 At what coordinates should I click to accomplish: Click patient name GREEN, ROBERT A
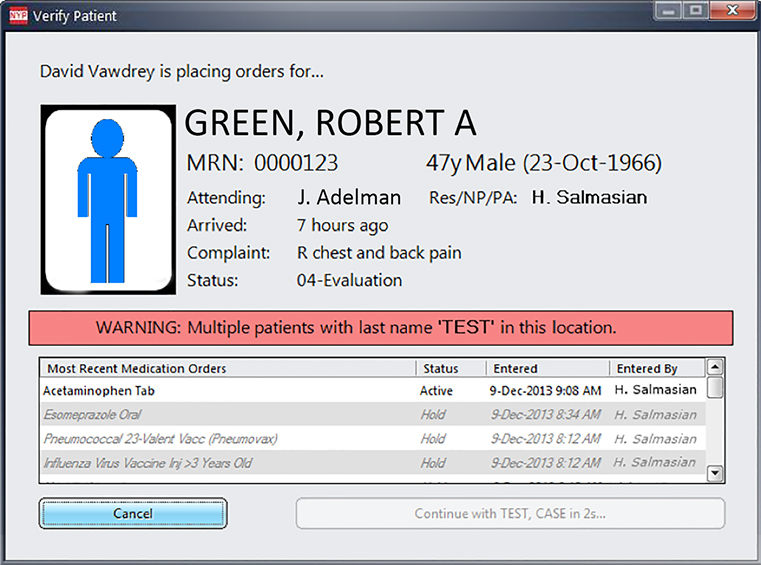pos(331,122)
